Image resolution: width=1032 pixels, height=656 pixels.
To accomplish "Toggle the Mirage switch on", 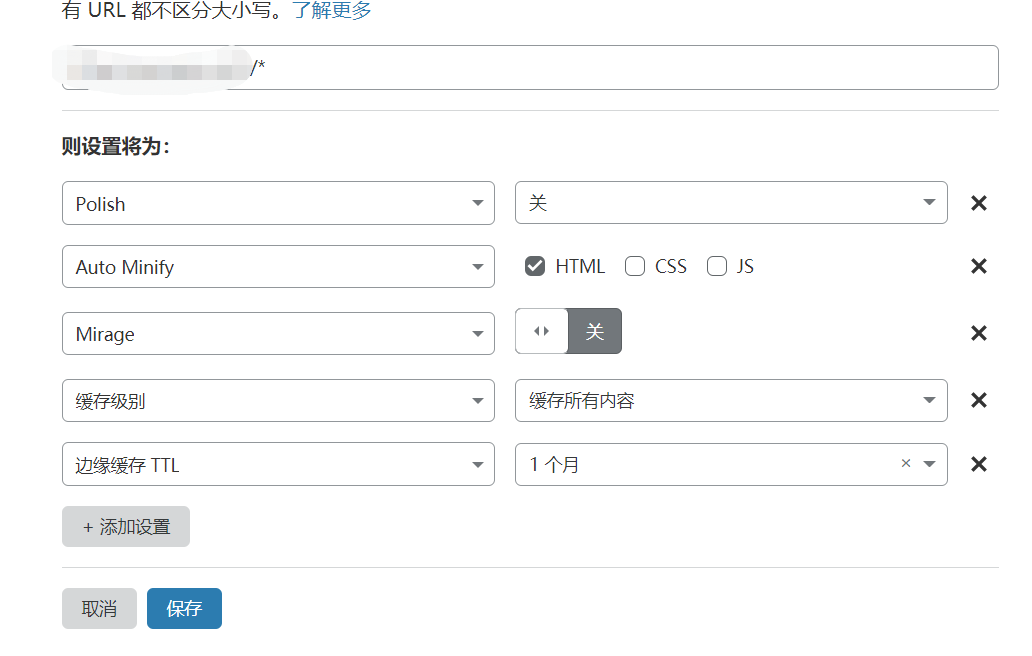I will (568, 331).
